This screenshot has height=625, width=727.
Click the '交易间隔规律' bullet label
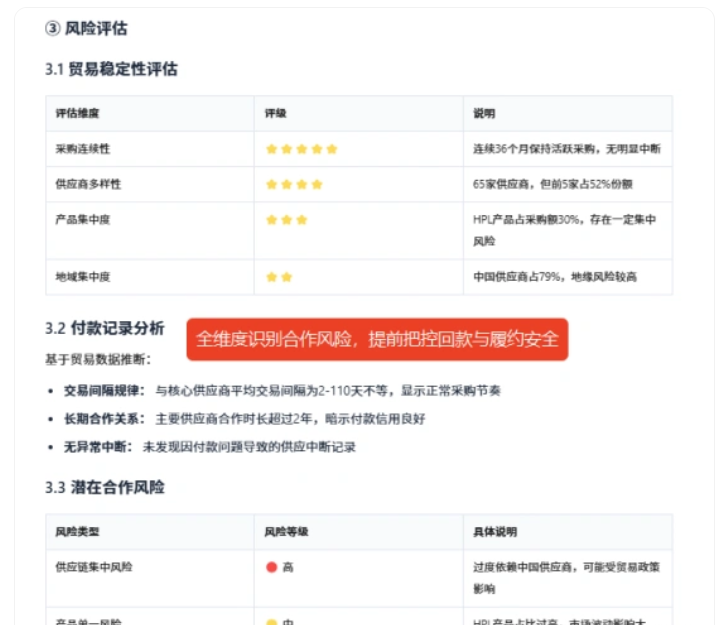click(104, 391)
